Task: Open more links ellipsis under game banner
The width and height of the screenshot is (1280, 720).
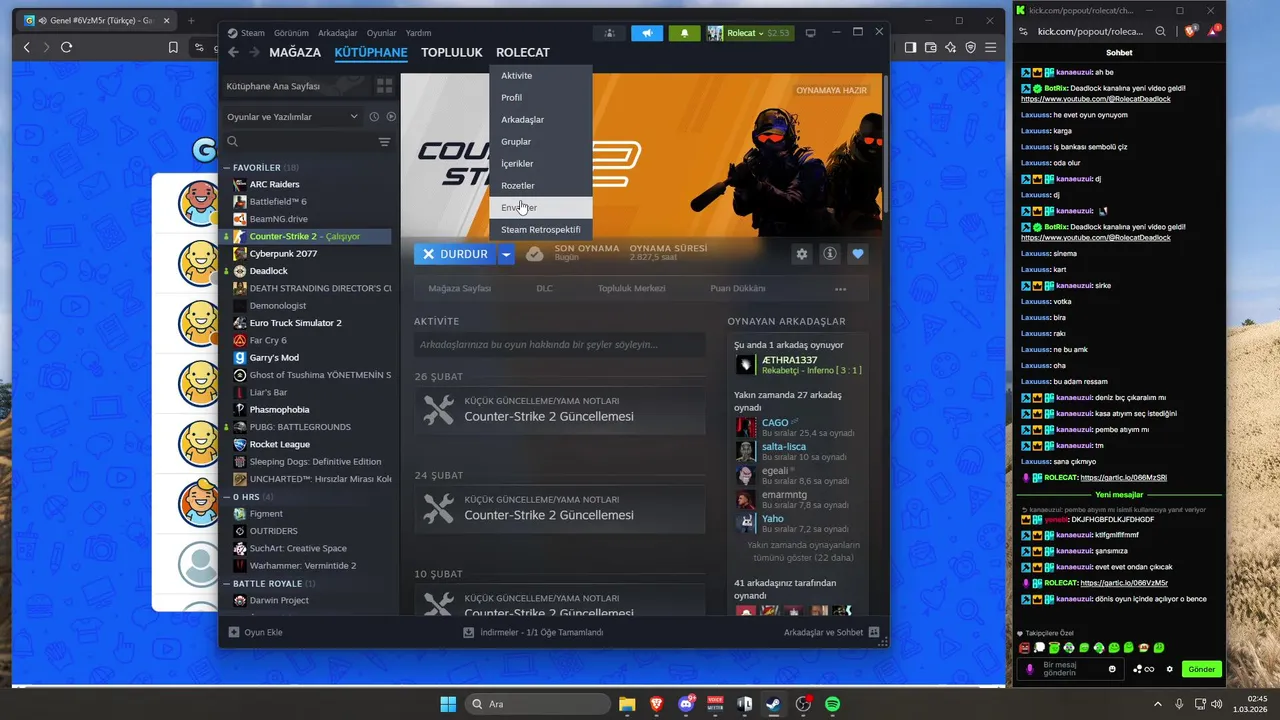Action: 840,289
